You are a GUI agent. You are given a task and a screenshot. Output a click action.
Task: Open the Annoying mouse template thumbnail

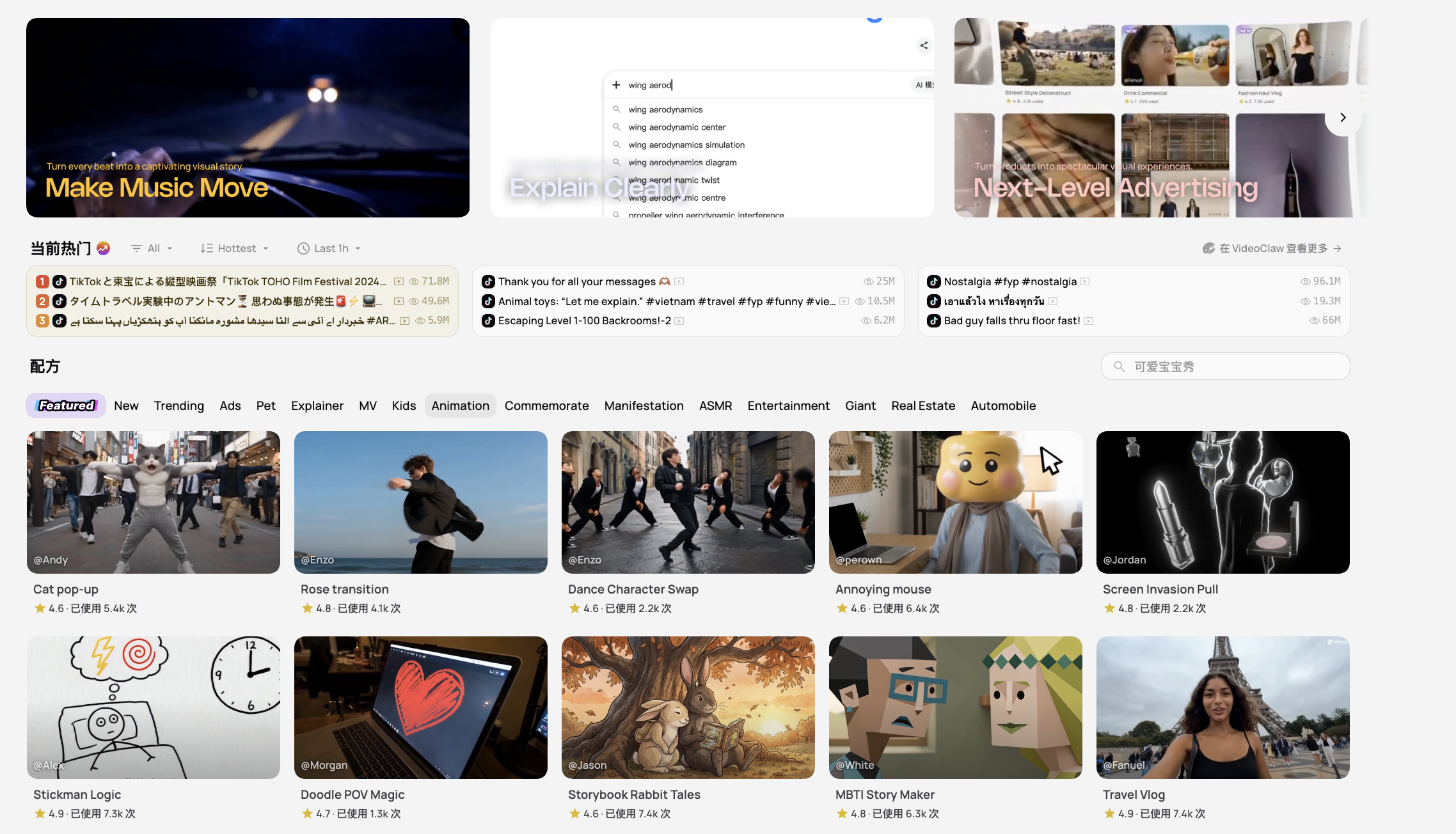(956, 502)
